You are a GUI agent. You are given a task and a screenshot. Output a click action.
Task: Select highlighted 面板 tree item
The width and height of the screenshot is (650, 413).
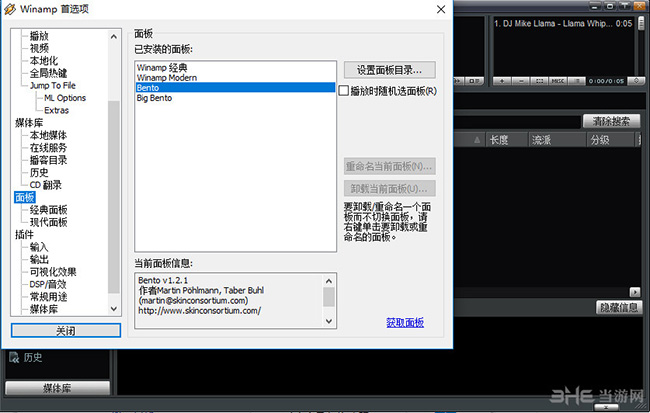pos(25,197)
